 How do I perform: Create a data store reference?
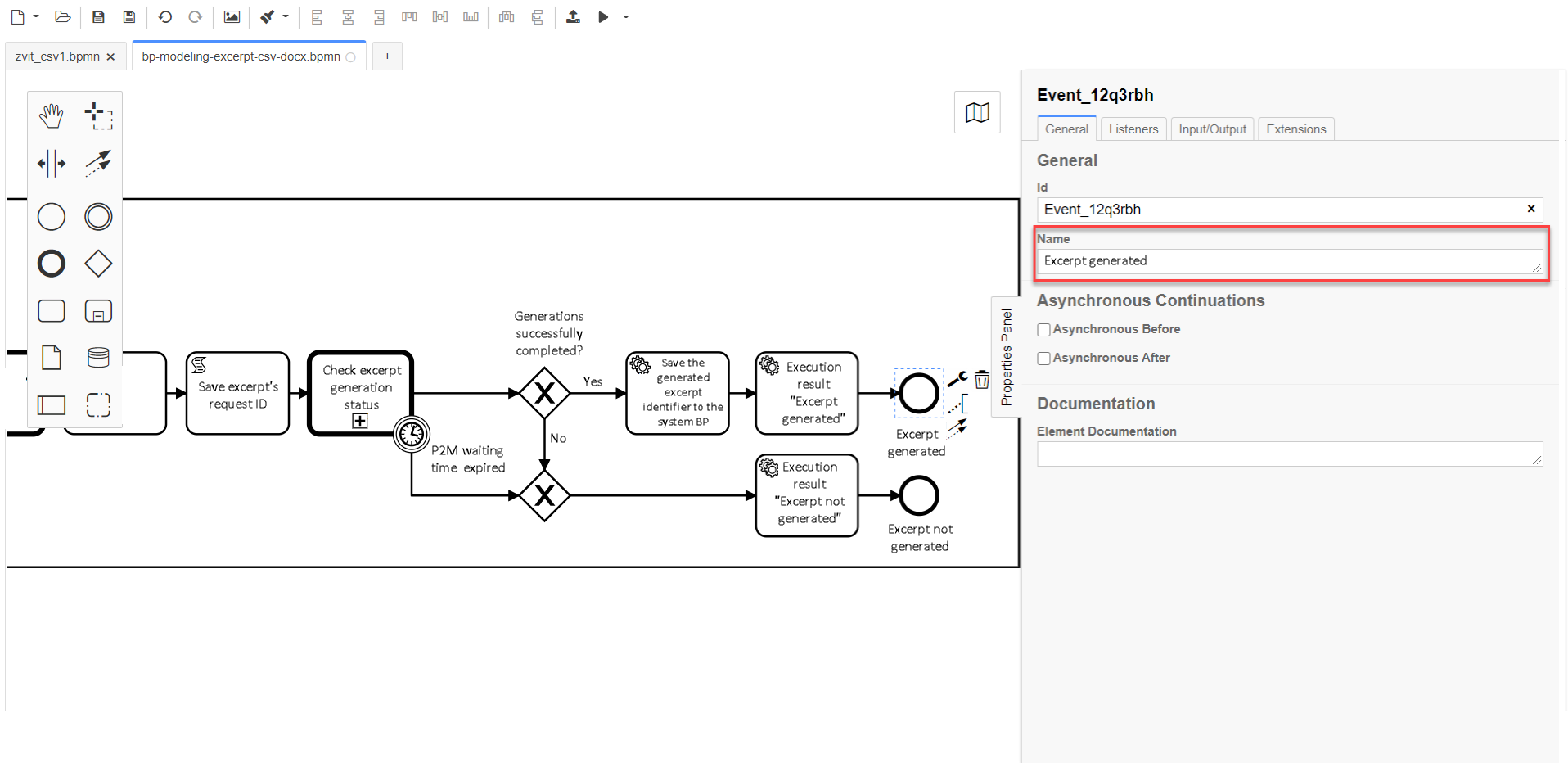tap(98, 358)
